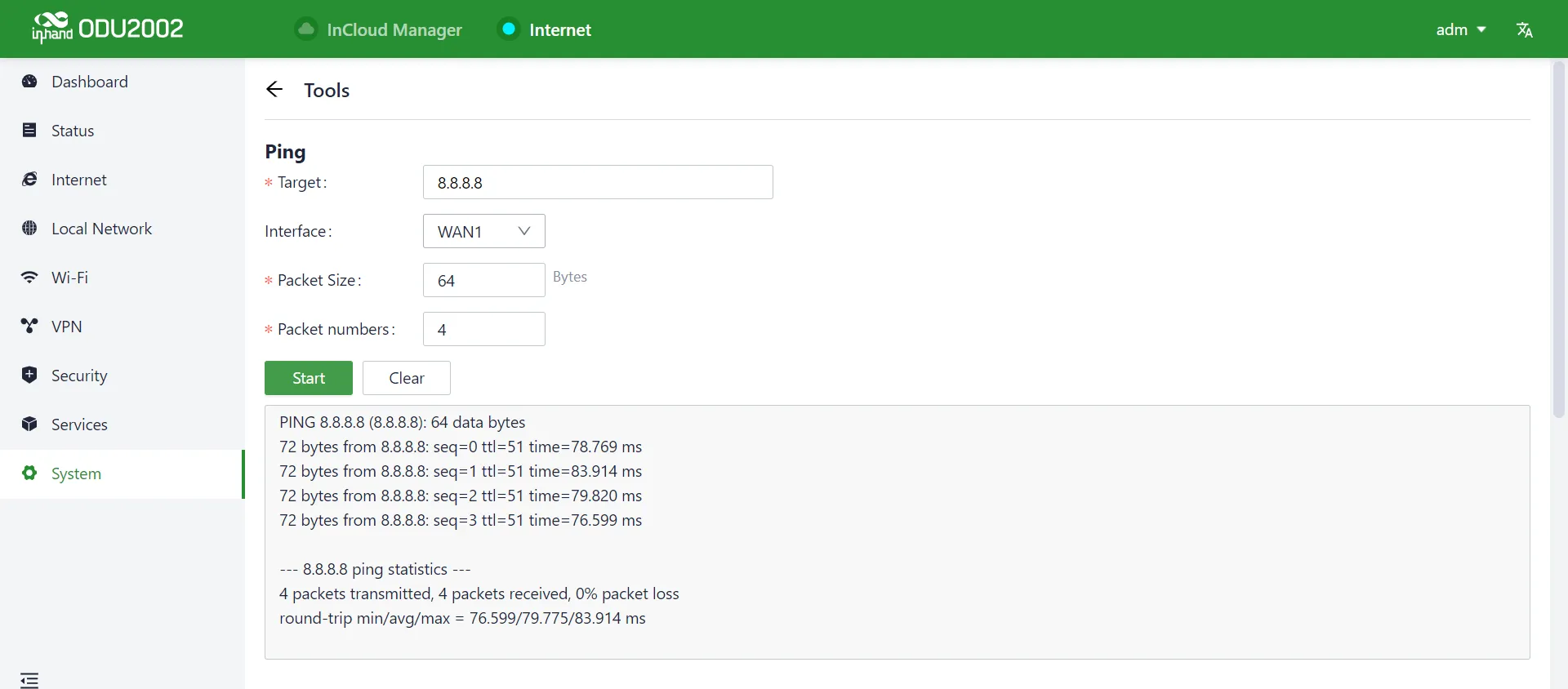Click the Security shield icon in sidebar

[29, 376]
